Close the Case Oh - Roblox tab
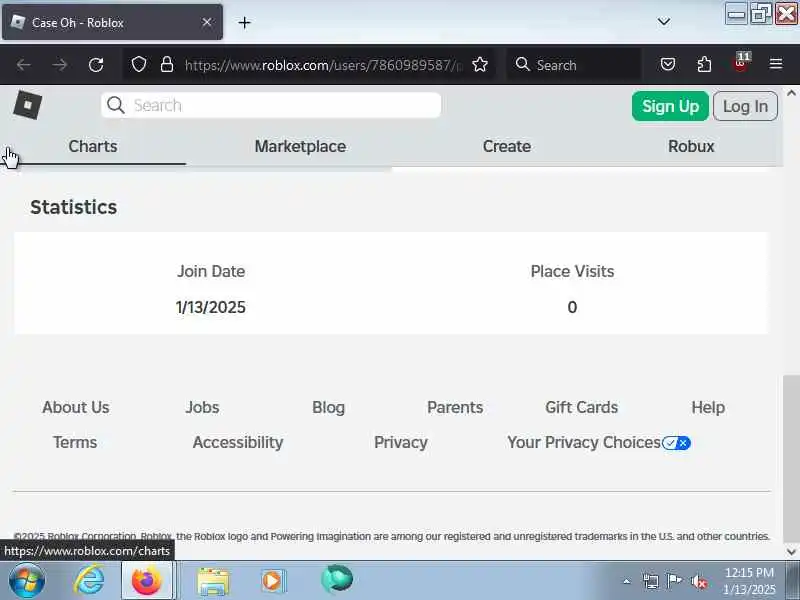This screenshot has width=800, height=600. point(207,22)
